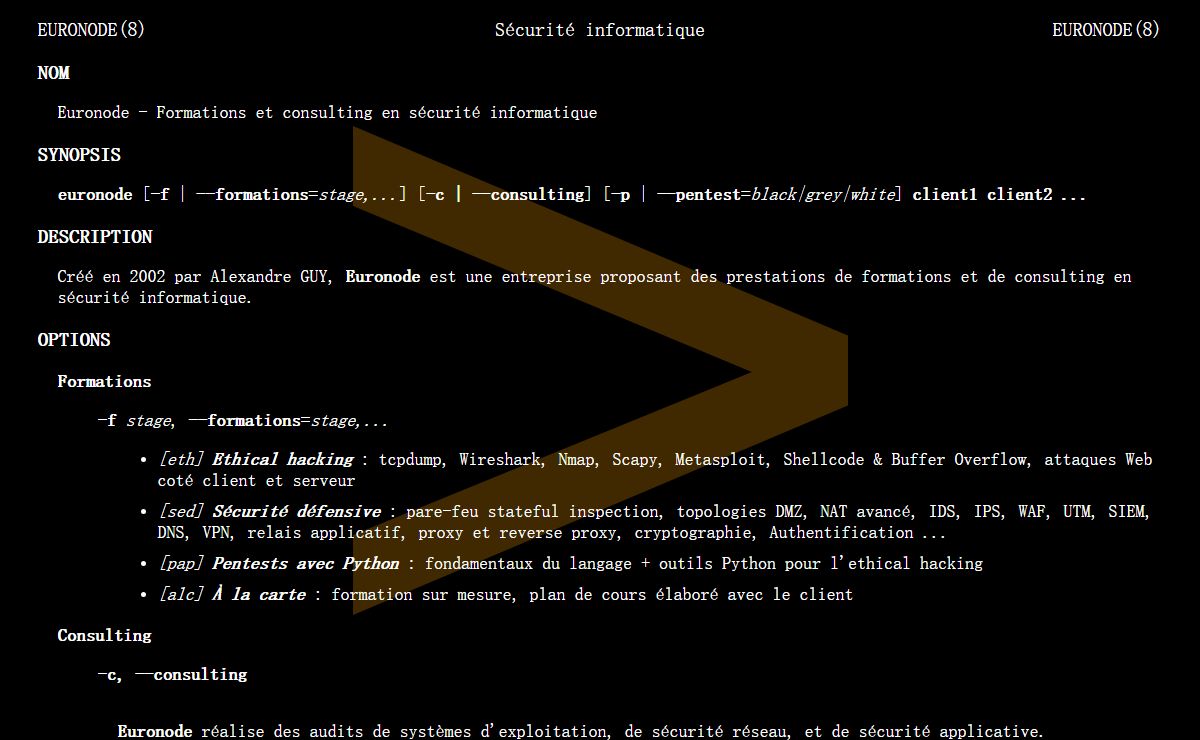Screen dimensions: 1200x740
Task: Click the line 'Euronode réalise des audits'
Action: click(580, 732)
